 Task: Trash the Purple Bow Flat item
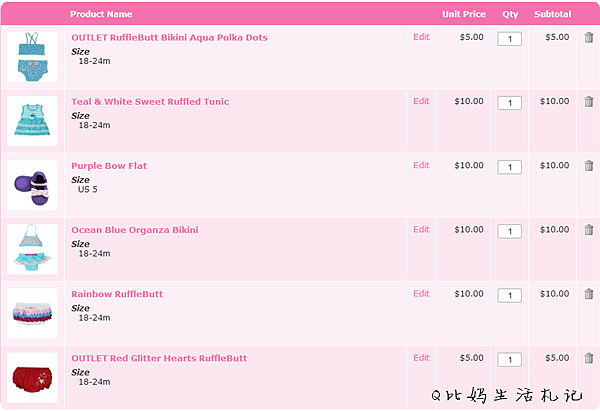click(589, 165)
